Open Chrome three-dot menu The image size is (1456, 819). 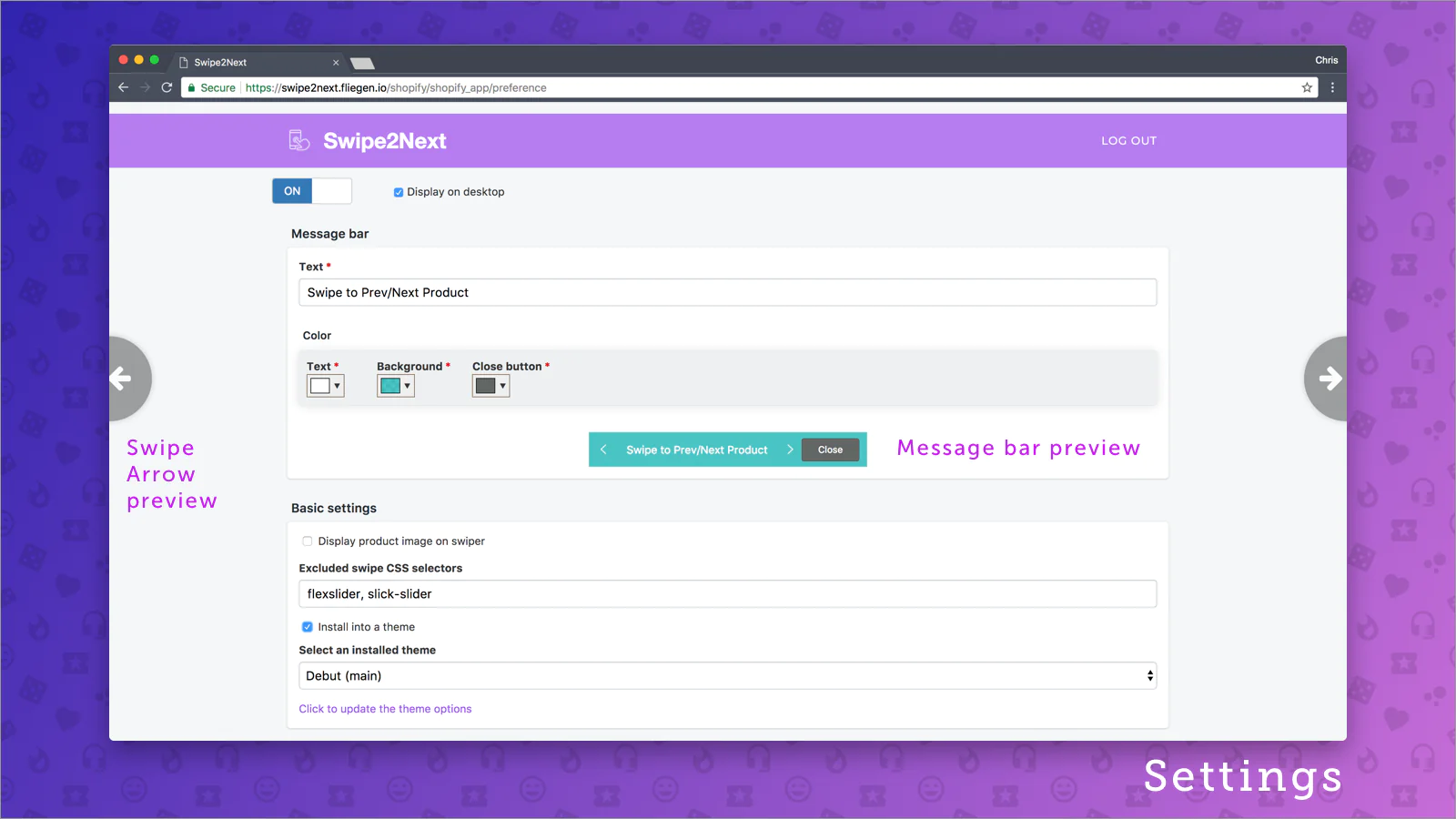click(x=1332, y=87)
